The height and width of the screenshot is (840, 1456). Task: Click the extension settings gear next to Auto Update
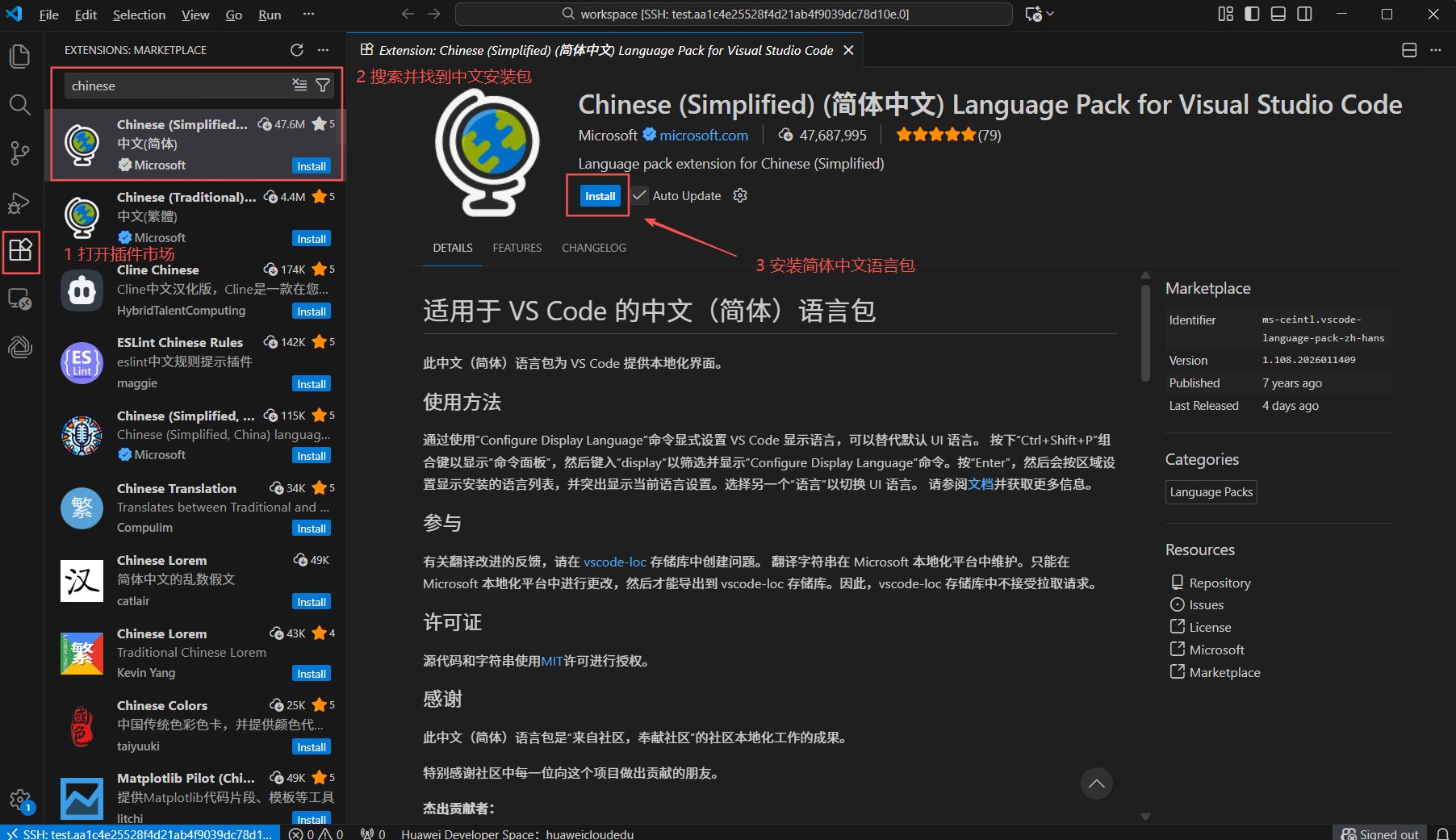click(740, 195)
